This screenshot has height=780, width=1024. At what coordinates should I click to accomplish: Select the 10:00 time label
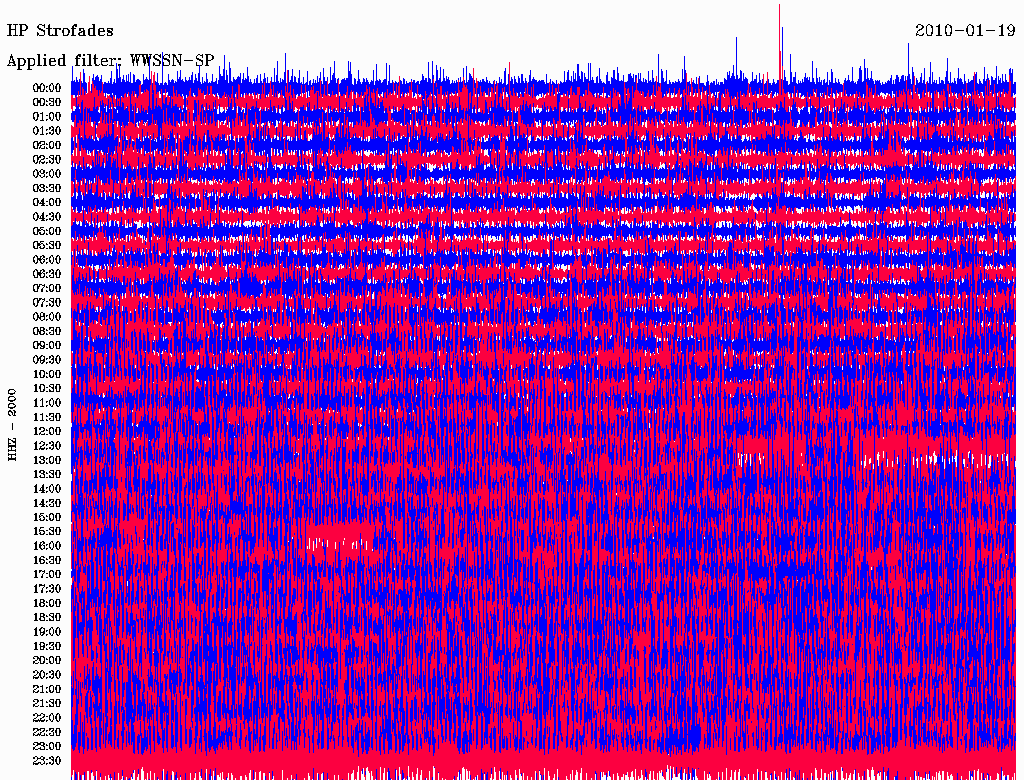coord(47,374)
